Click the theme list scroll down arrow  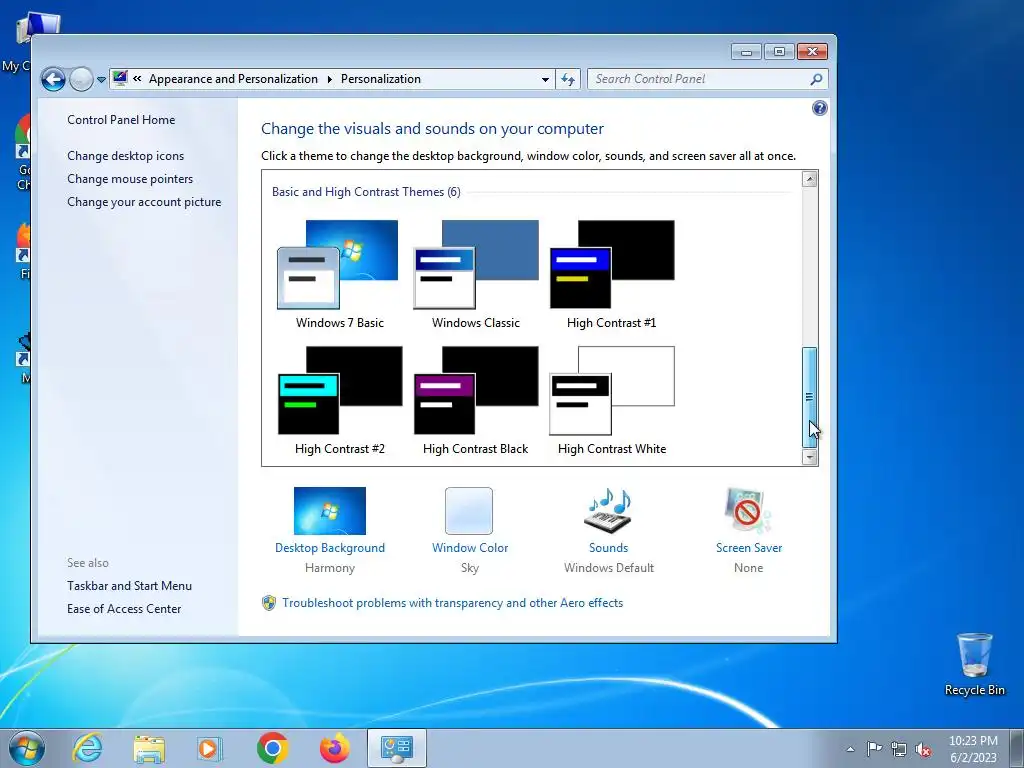click(x=810, y=457)
